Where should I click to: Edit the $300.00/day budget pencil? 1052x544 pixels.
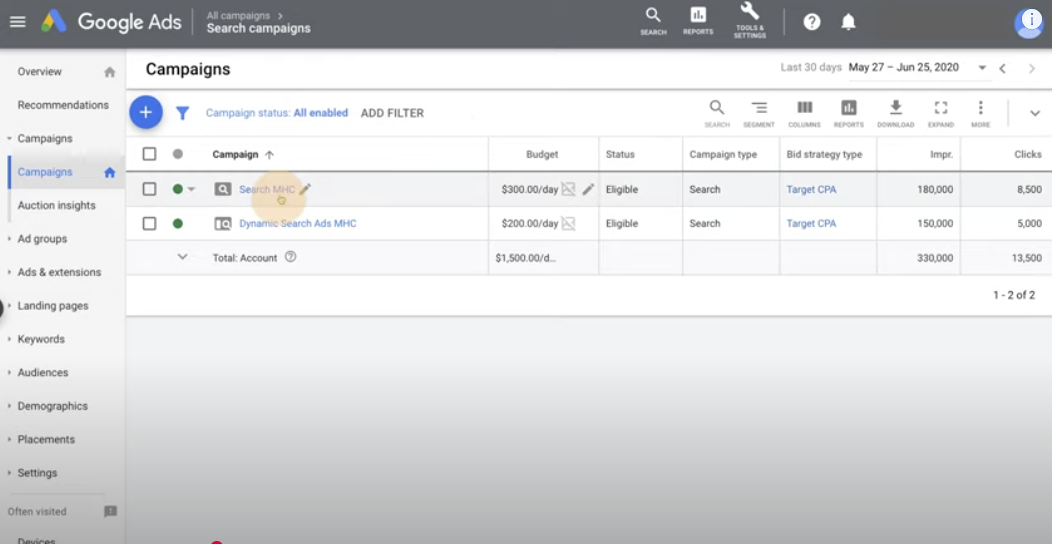pos(588,189)
